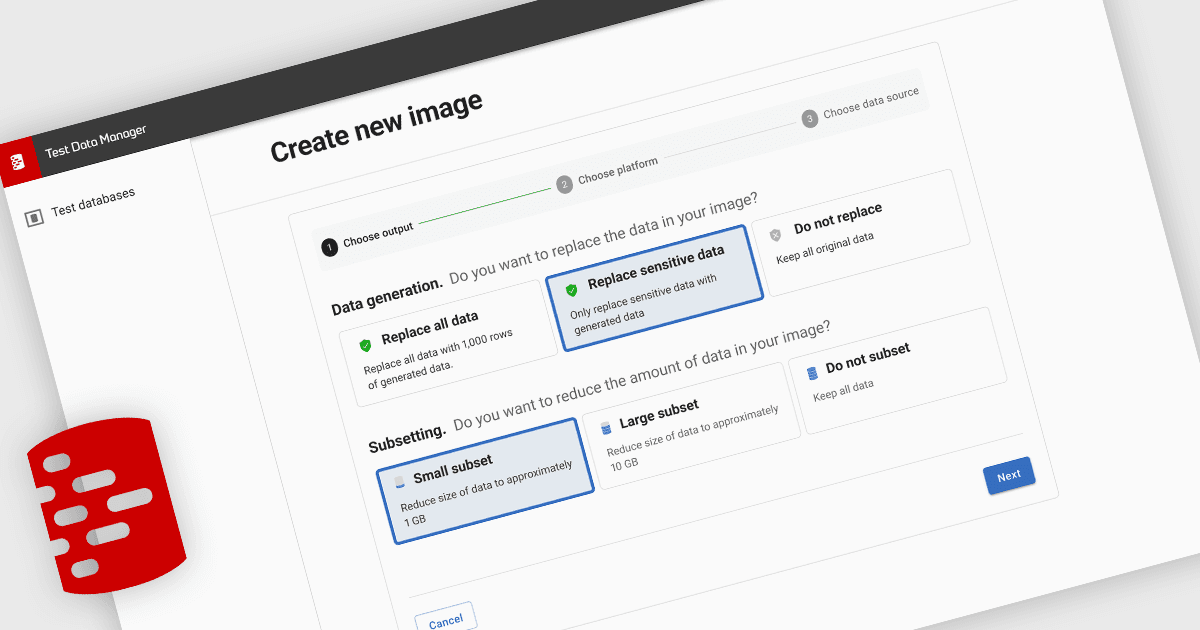
Task: Click the Create new image heading
Action: (x=377, y=127)
